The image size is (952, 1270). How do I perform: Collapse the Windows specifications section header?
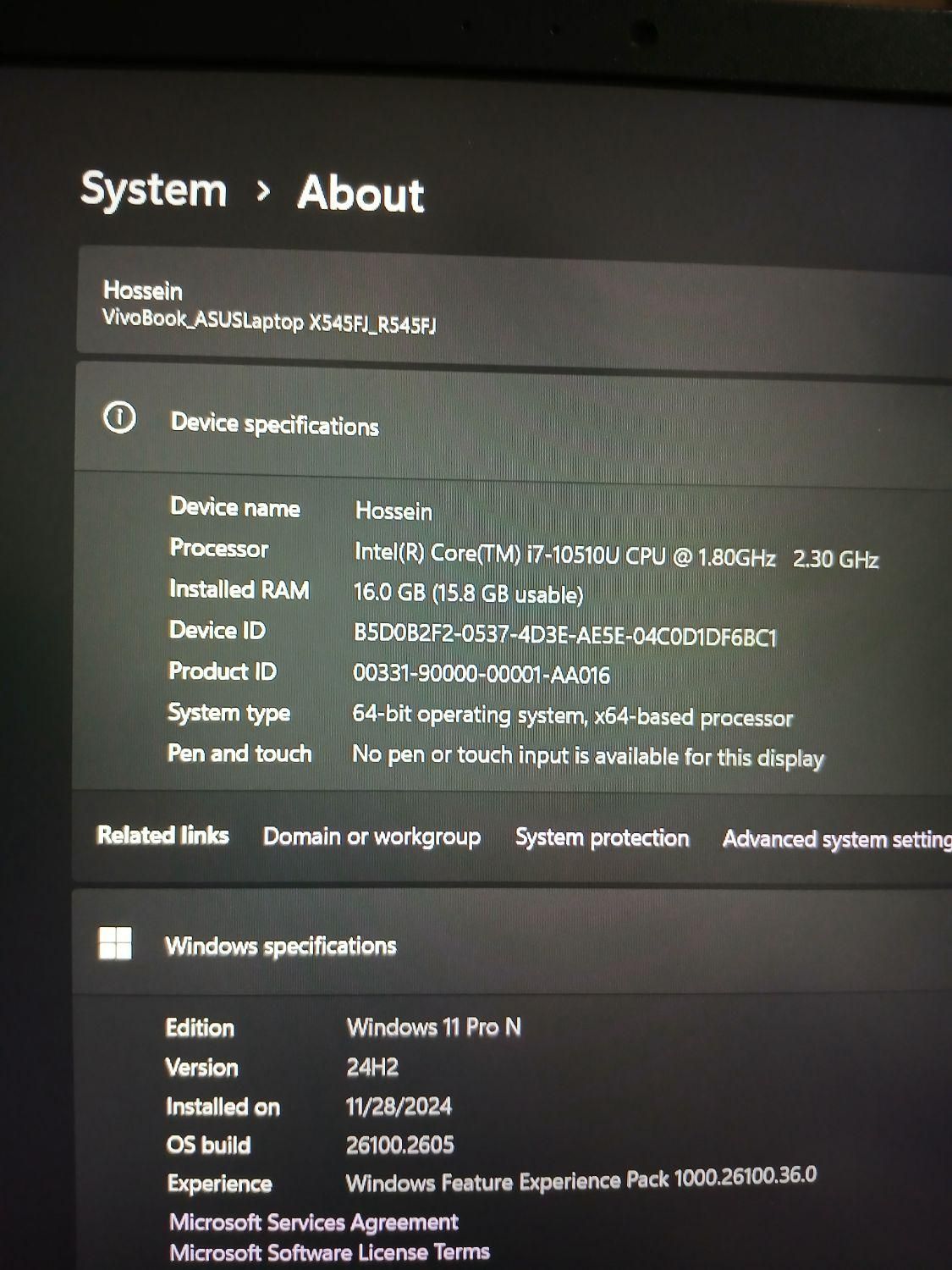[x=512, y=942]
